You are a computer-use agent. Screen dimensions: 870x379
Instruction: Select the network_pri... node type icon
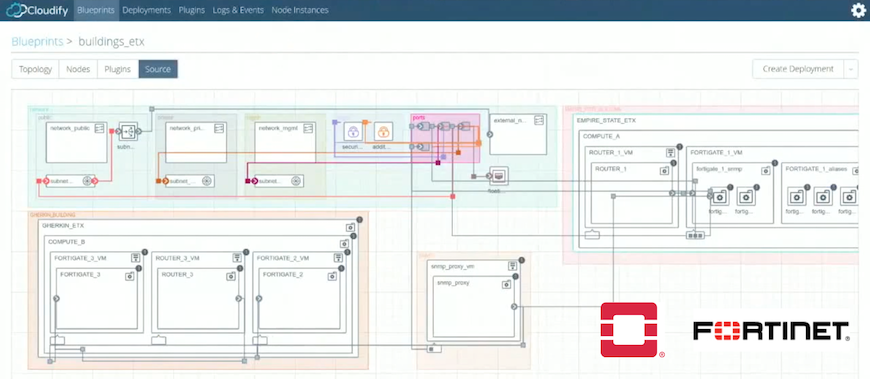219,129
